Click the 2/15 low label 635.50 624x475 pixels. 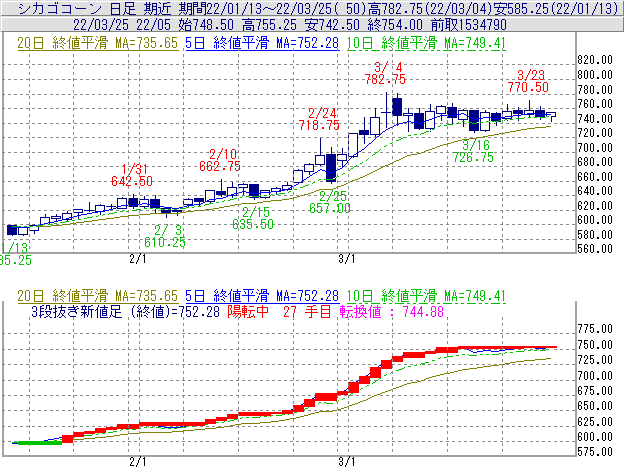[x=253, y=224]
